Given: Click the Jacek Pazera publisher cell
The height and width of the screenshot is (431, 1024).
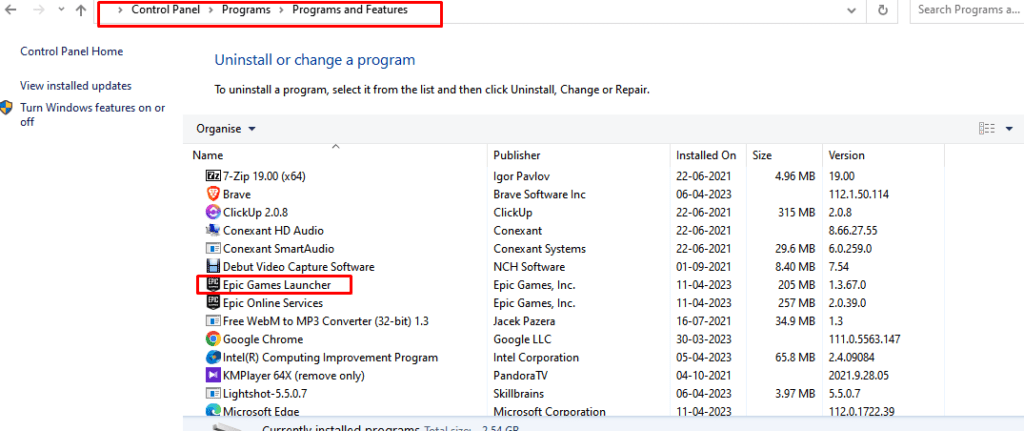Looking at the screenshot, I should tap(526, 321).
